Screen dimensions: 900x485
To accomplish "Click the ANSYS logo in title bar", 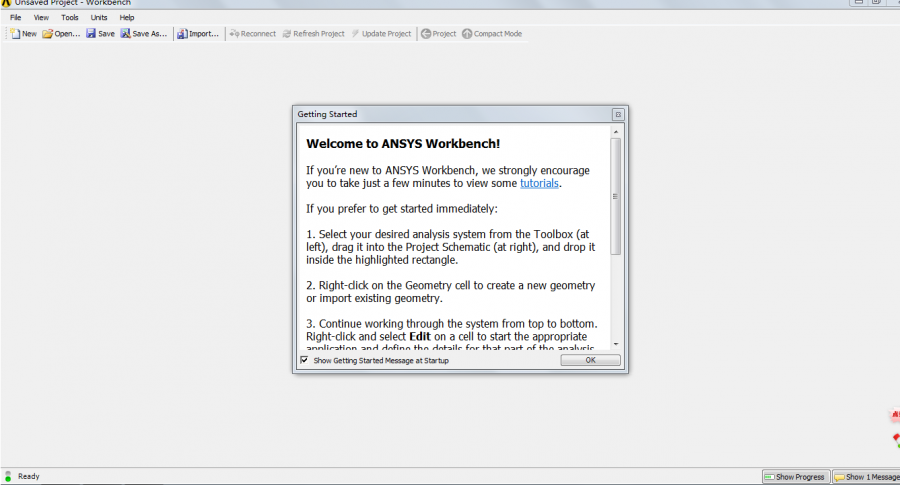I will [x=6, y=3].
